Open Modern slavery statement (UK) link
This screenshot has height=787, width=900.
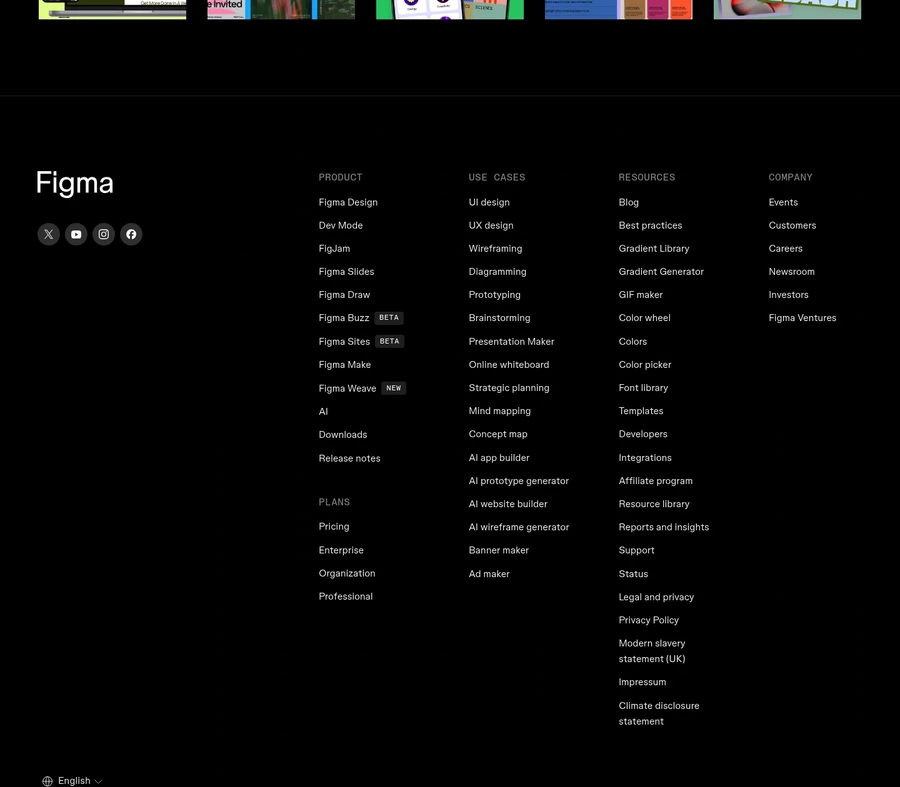click(652, 651)
